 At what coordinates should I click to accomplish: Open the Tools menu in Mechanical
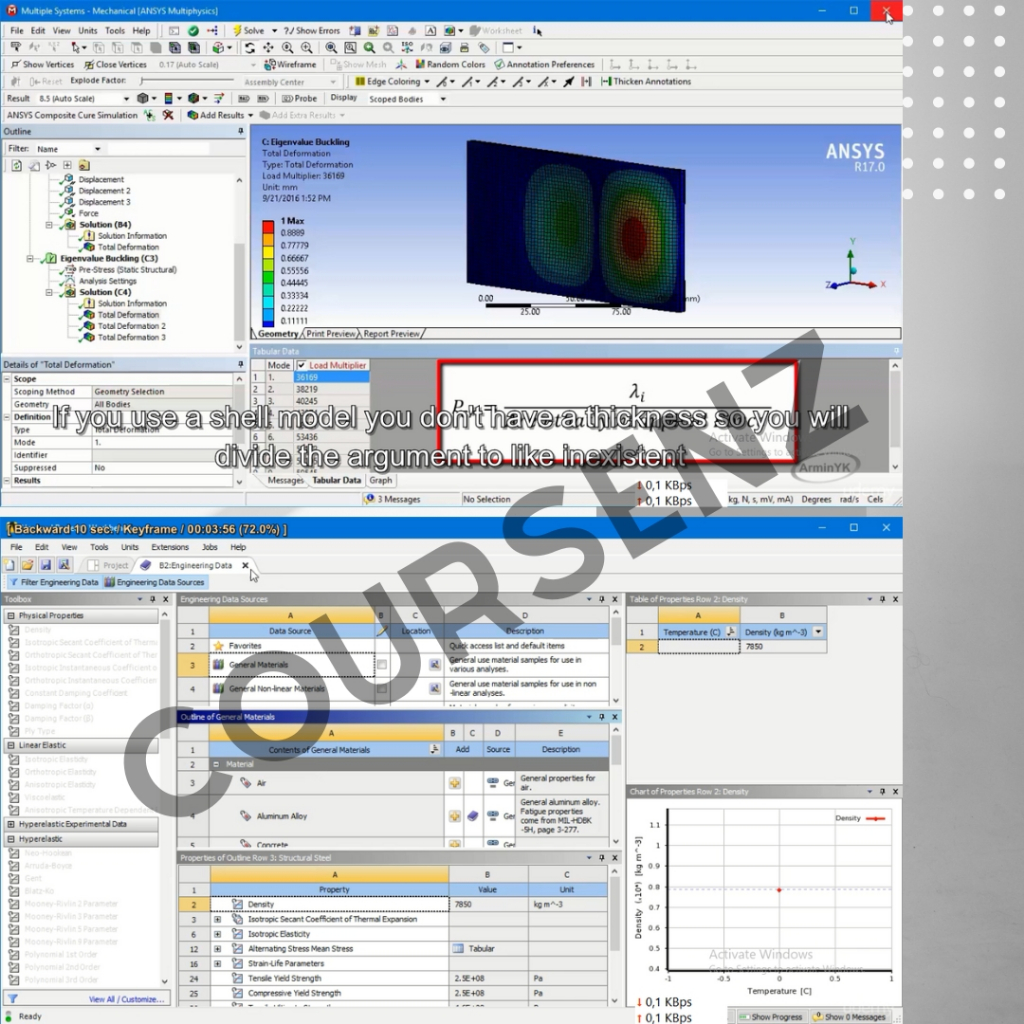point(115,31)
